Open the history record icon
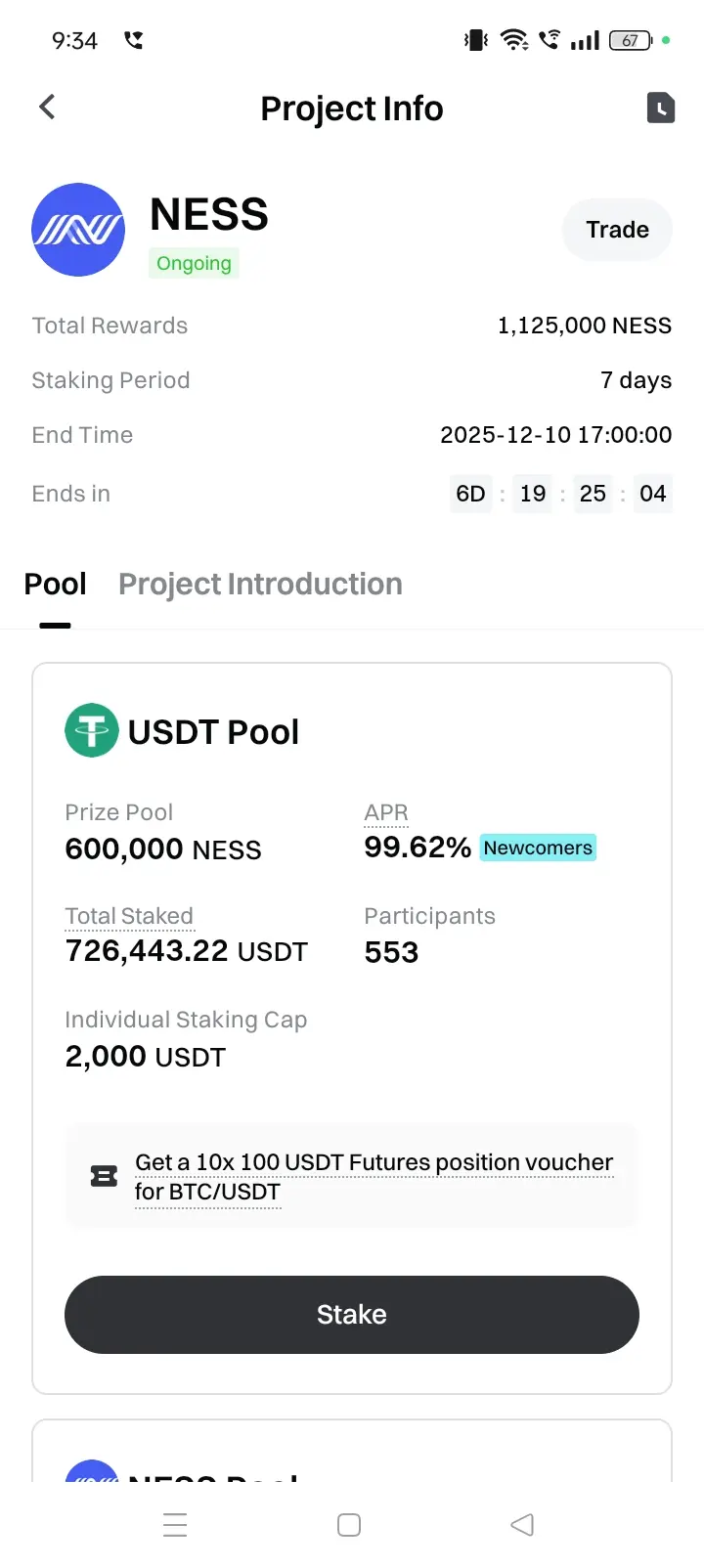The height and width of the screenshot is (1568, 704). pyautogui.click(x=661, y=108)
